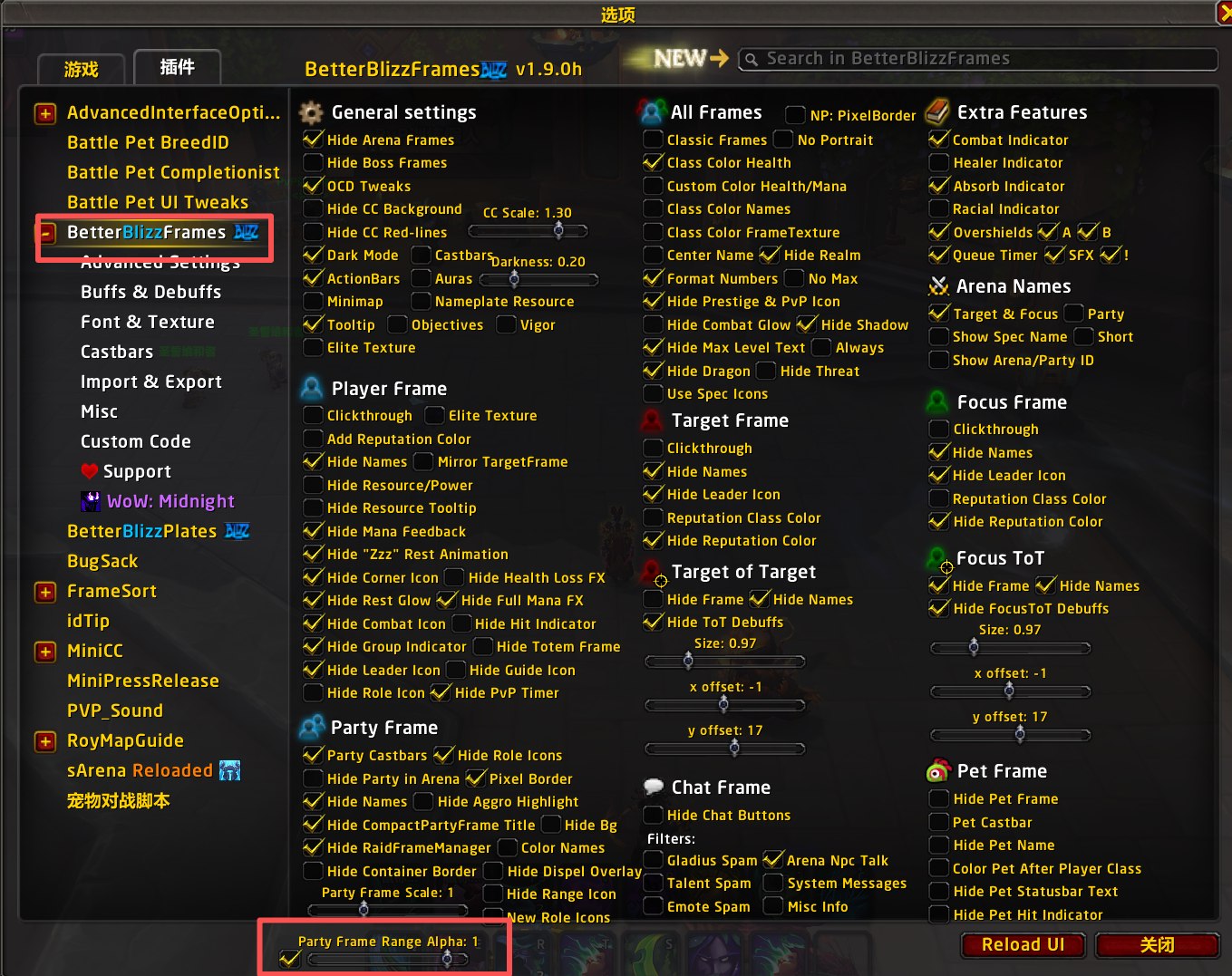Click the 关闭 button
The width and height of the screenshot is (1232, 976).
1157,944
